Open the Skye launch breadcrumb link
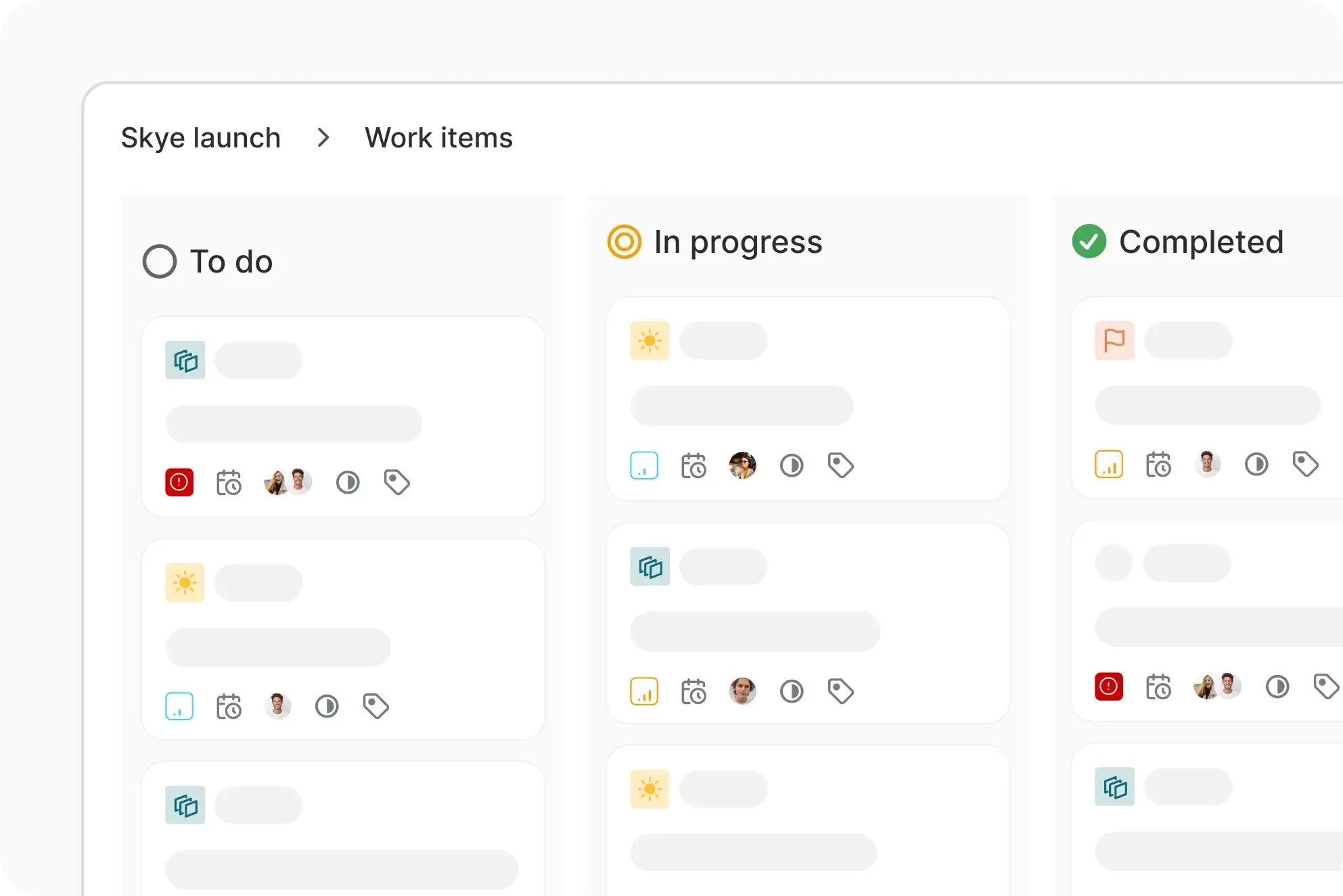 tap(200, 138)
